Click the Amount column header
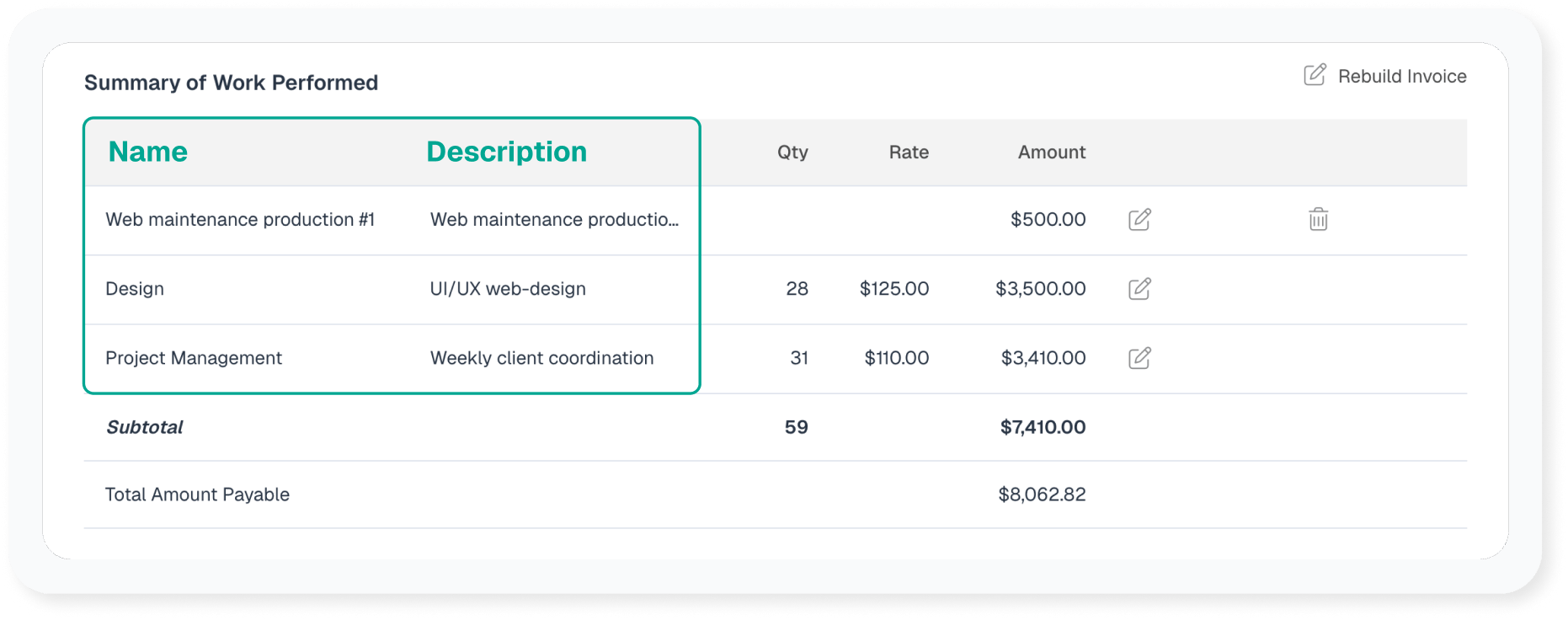Viewport: 1568px width, 620px height. click(1051, 152)
